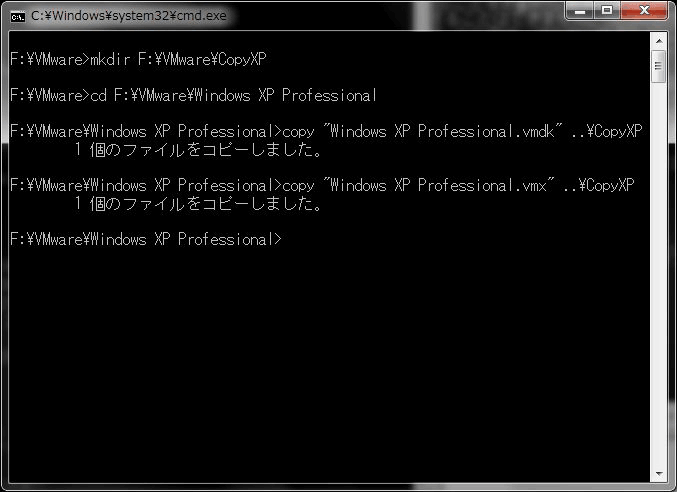Click the quoted Windows XP Professional.vmdk filename
Image resolution: width=677 pixels, height=492 pixels.
[443, 131]
